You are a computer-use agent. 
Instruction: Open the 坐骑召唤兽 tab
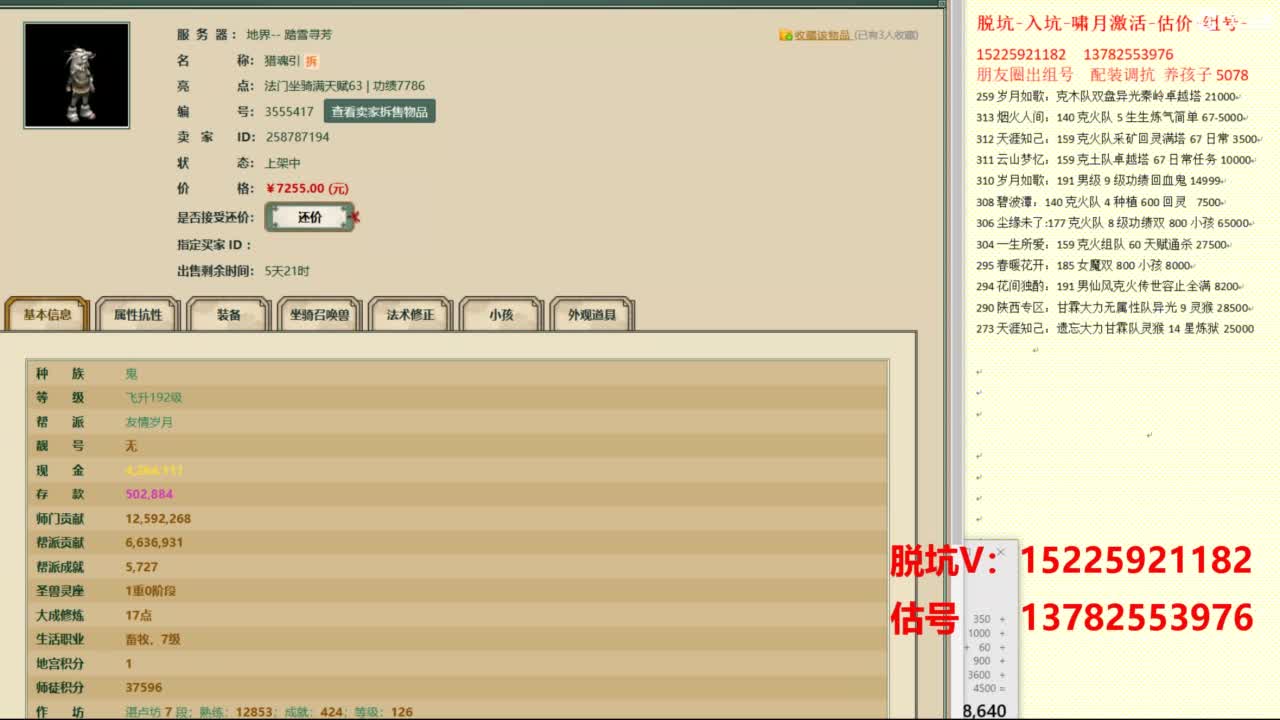[320, 314]
